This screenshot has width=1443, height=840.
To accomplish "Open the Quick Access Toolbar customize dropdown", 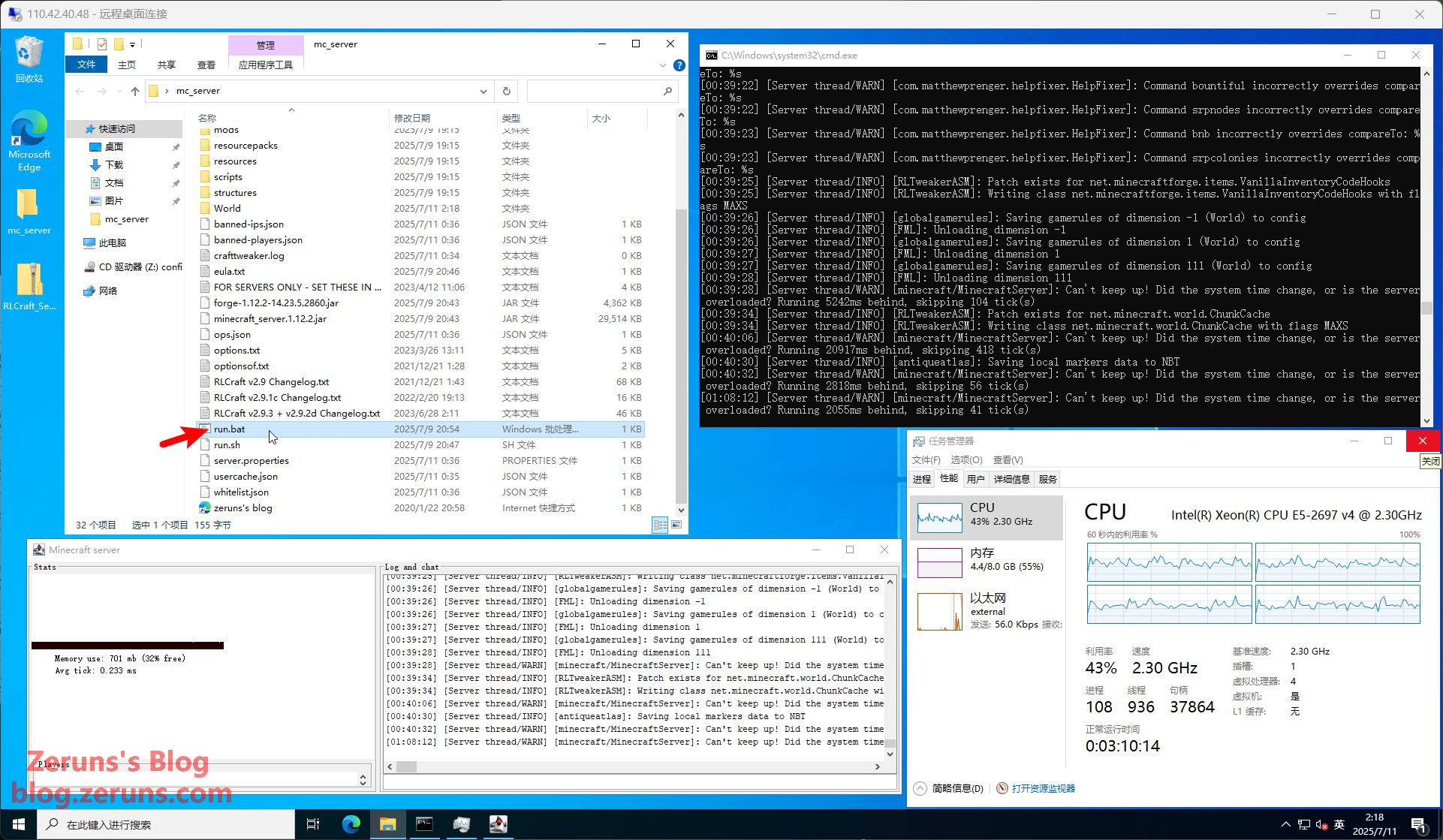I will point(133,44).
